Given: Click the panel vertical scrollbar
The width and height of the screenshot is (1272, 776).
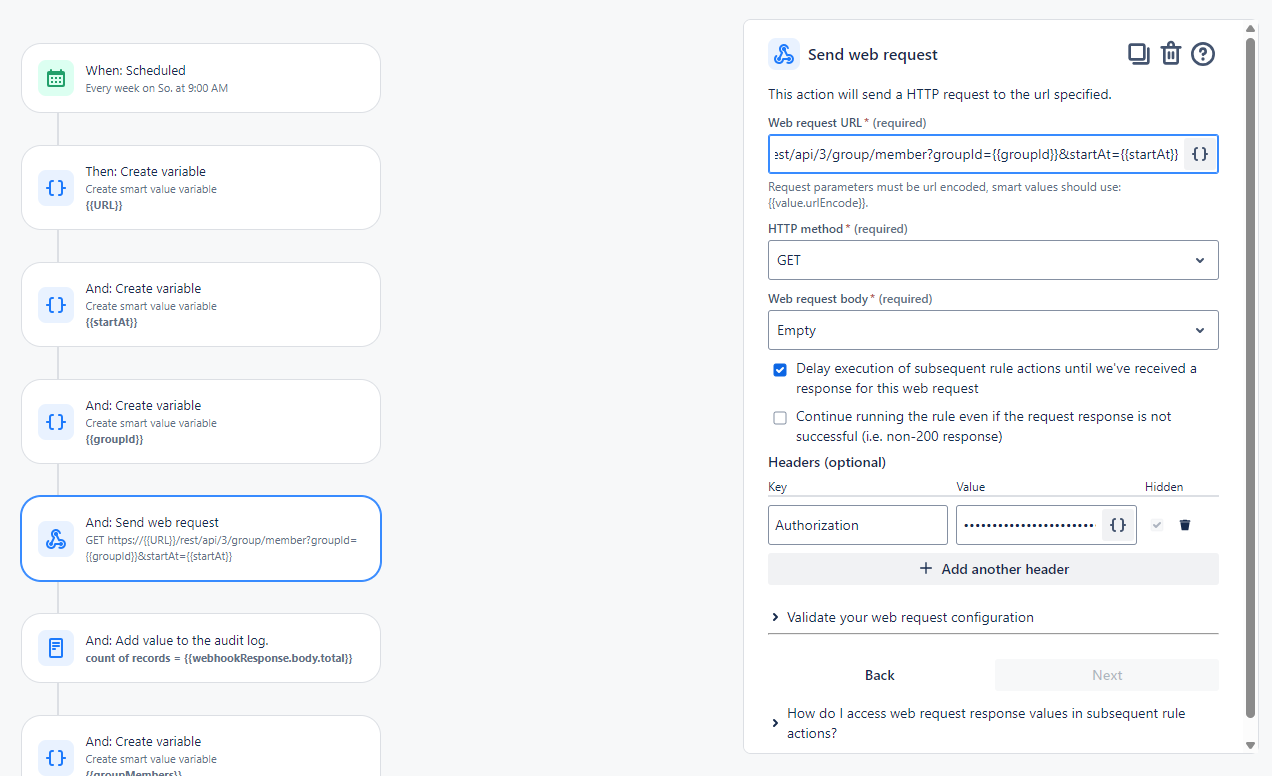Looking at the screenshot, I should click(1251, 377).
